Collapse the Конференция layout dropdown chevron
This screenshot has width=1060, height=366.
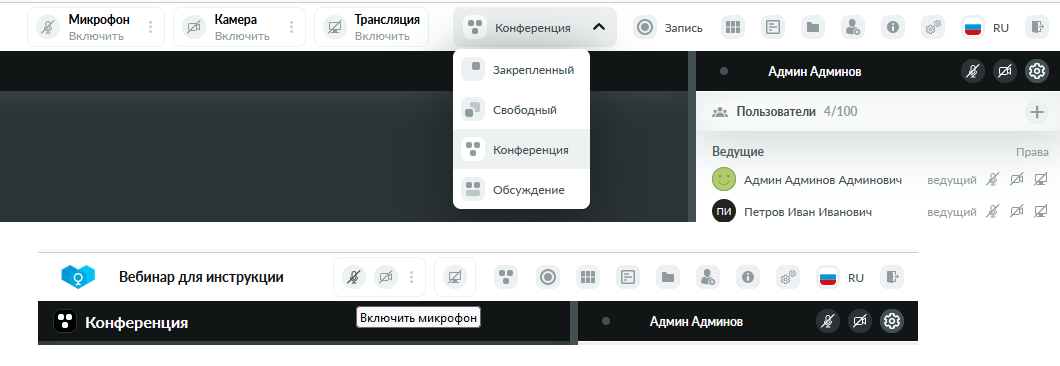(x=598, y=28)
